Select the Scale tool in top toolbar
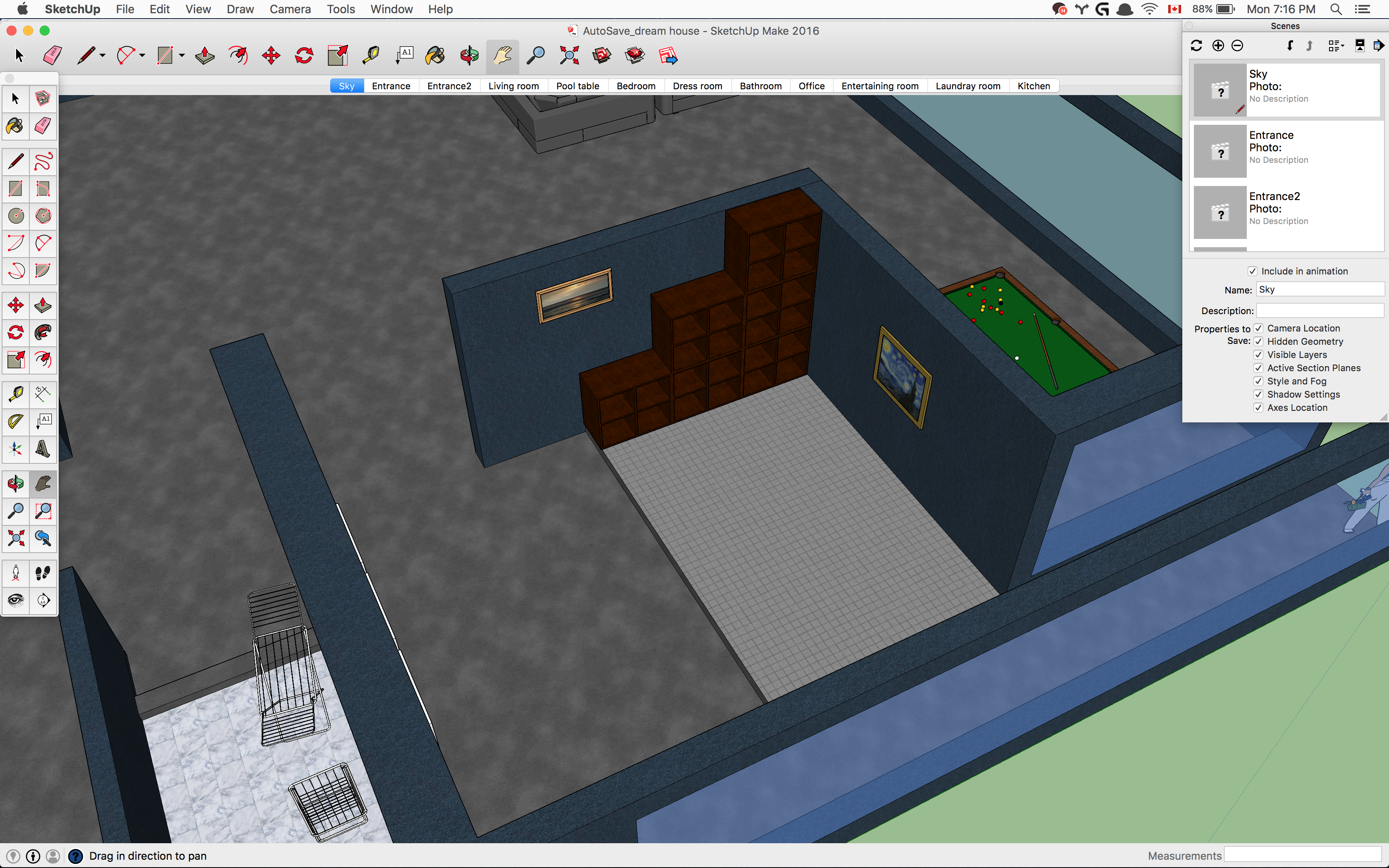The image size is (1389, 868). [337, 56]
